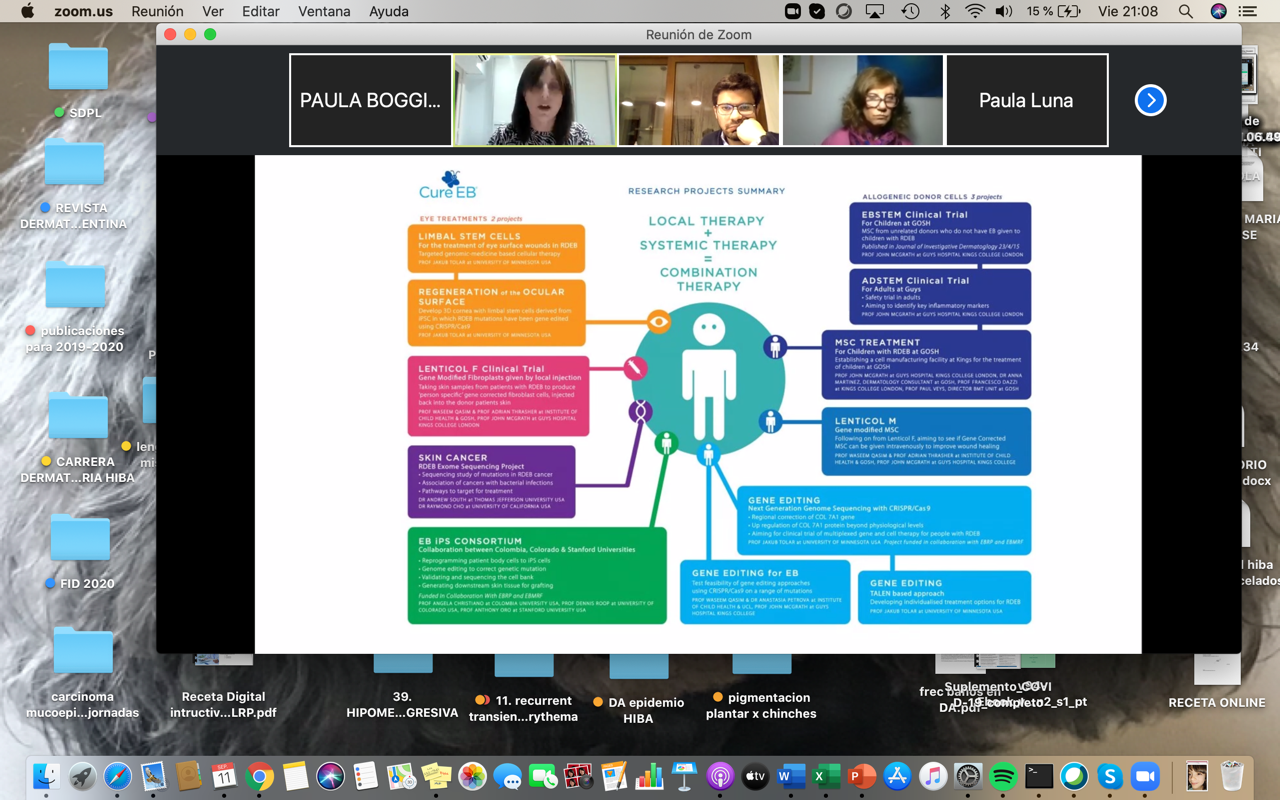Show next participants with the blue arrow

(x=1150, y=100)
